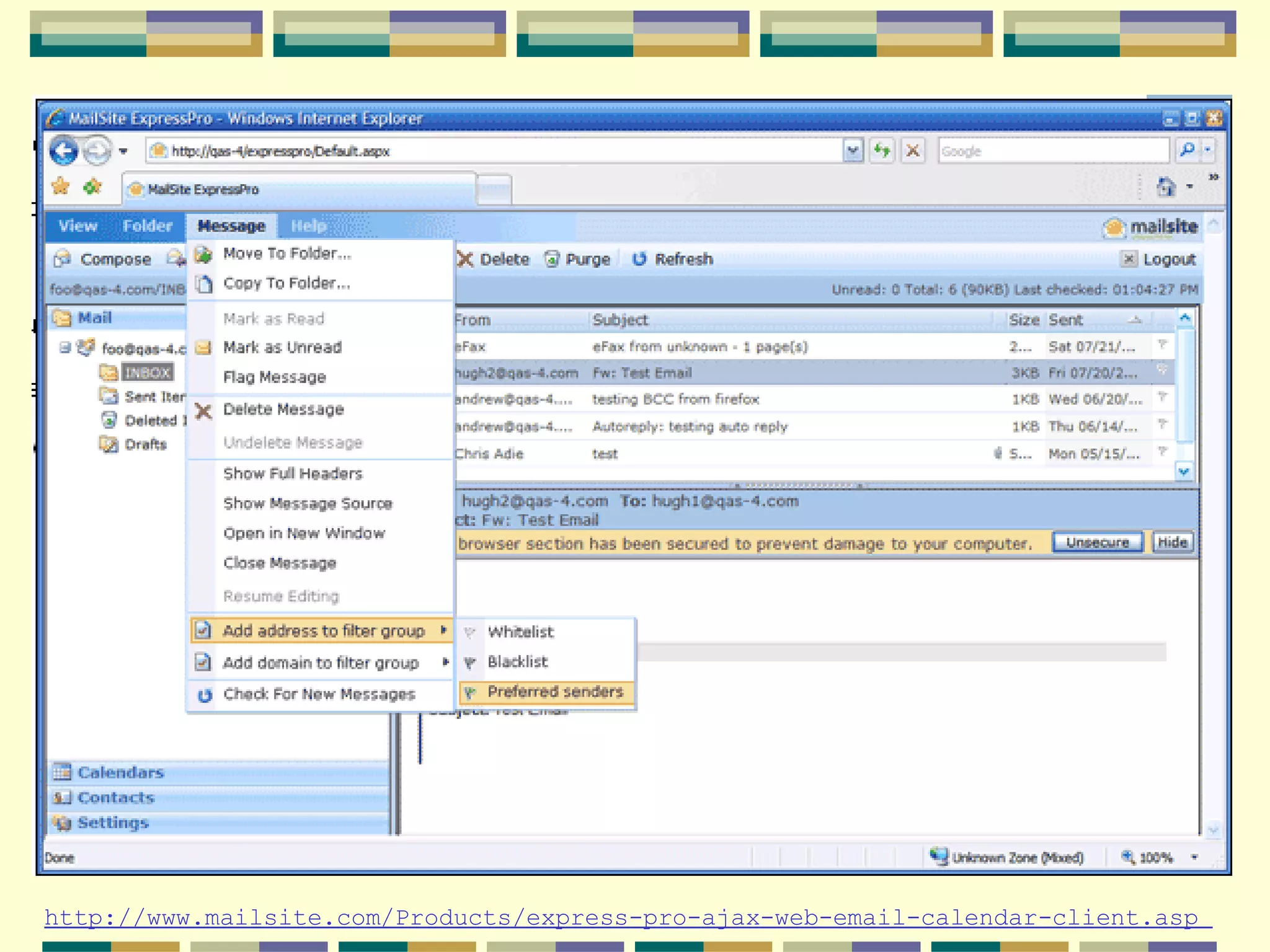Choose Delete Message menu entry

click(320, 410)
